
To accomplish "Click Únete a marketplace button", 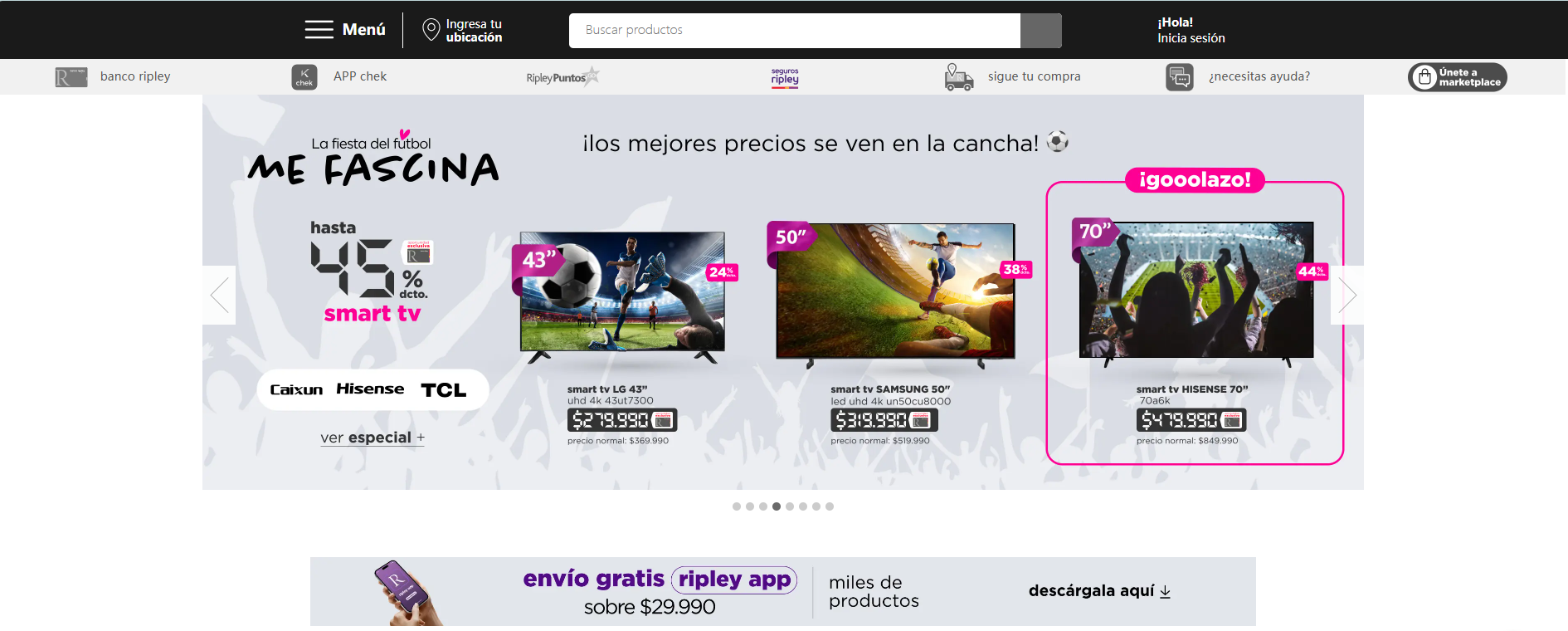I will (x=1458, y=77).
